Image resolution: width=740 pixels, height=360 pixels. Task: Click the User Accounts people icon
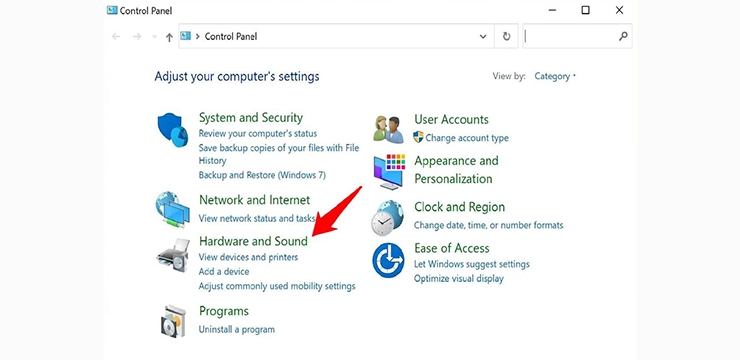click(388, 129)
